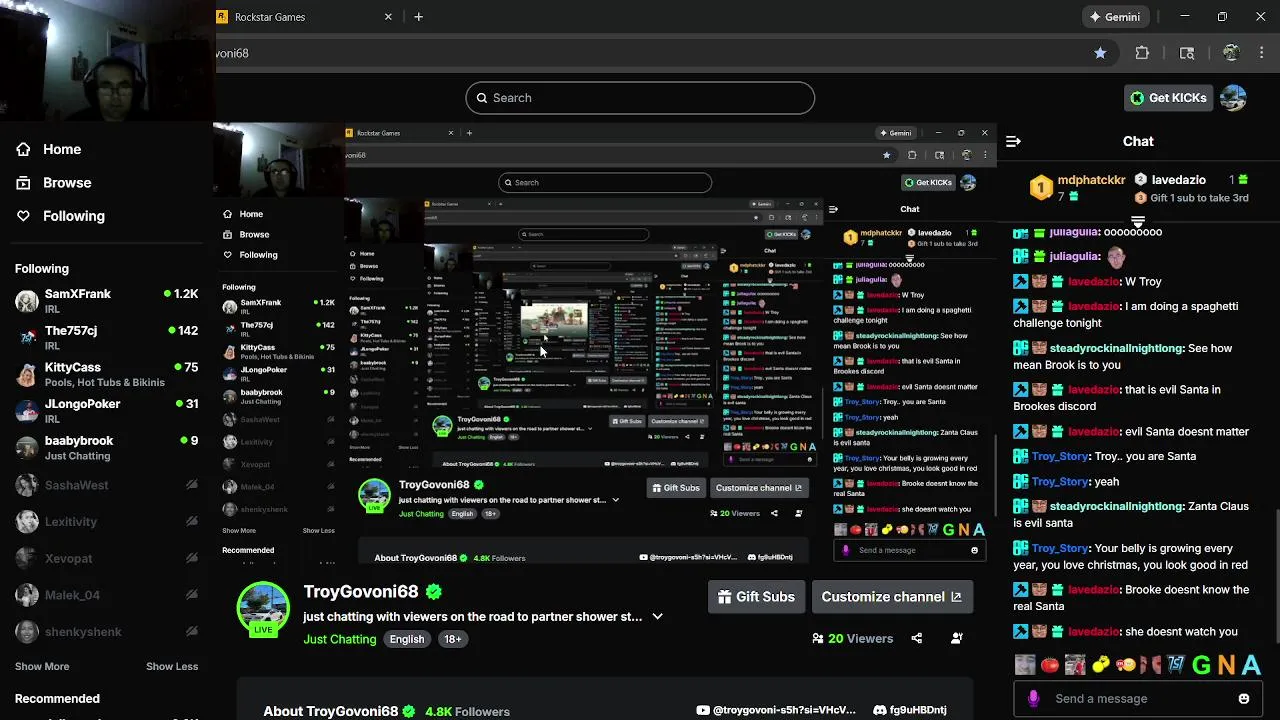Select the Rockstar Games browser tab
Image resolution: width=1280 pixels, height=720 pixels.
tap(305, 17)
